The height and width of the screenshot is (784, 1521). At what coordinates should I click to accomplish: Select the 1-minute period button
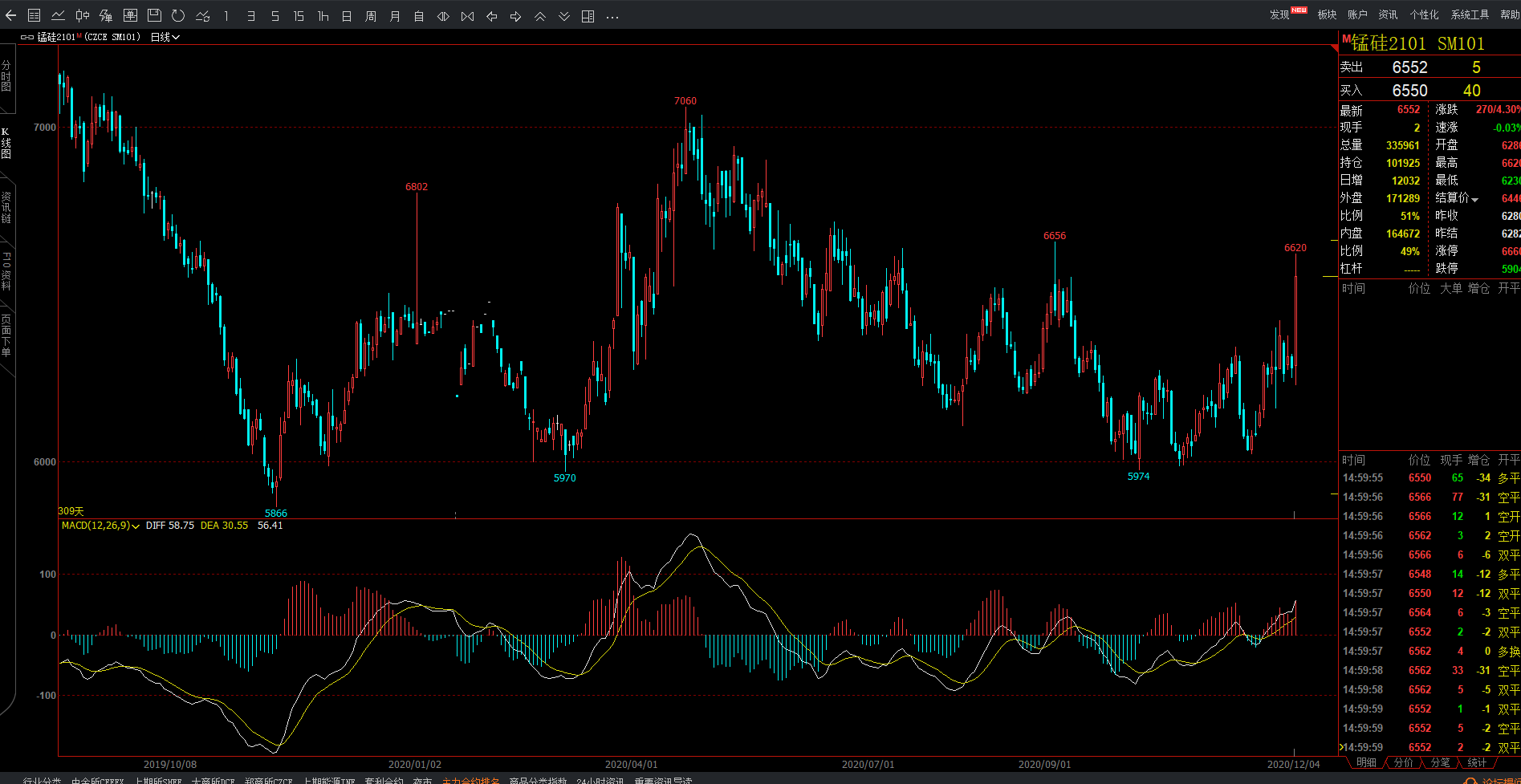226,15
